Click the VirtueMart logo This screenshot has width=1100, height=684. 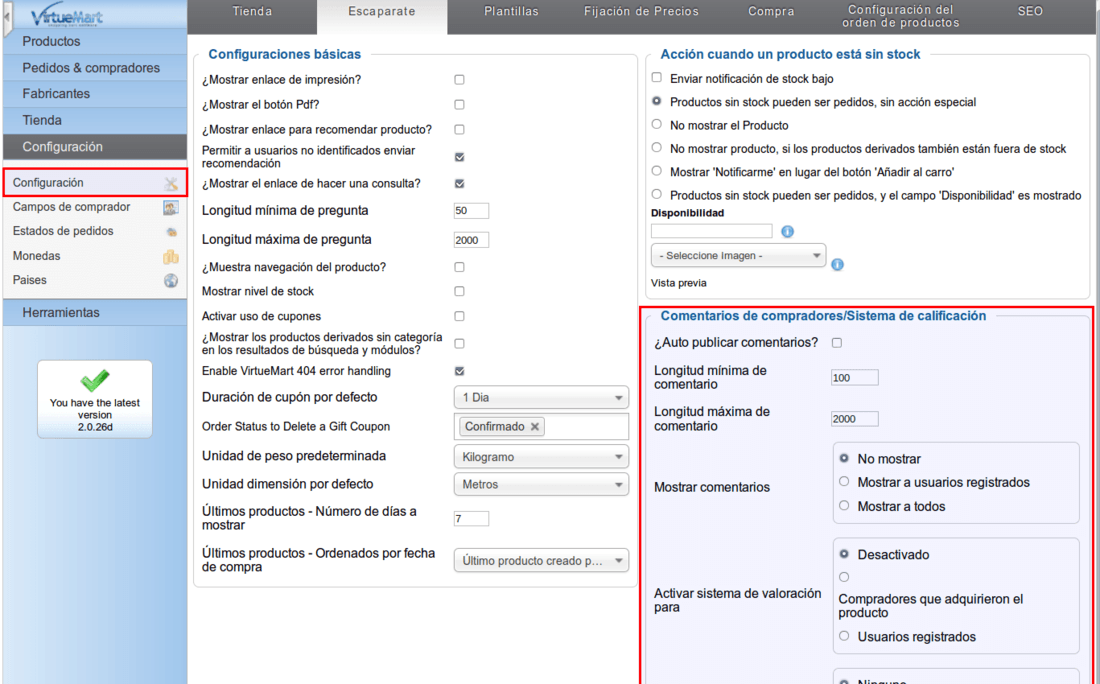tap(67, 17)
